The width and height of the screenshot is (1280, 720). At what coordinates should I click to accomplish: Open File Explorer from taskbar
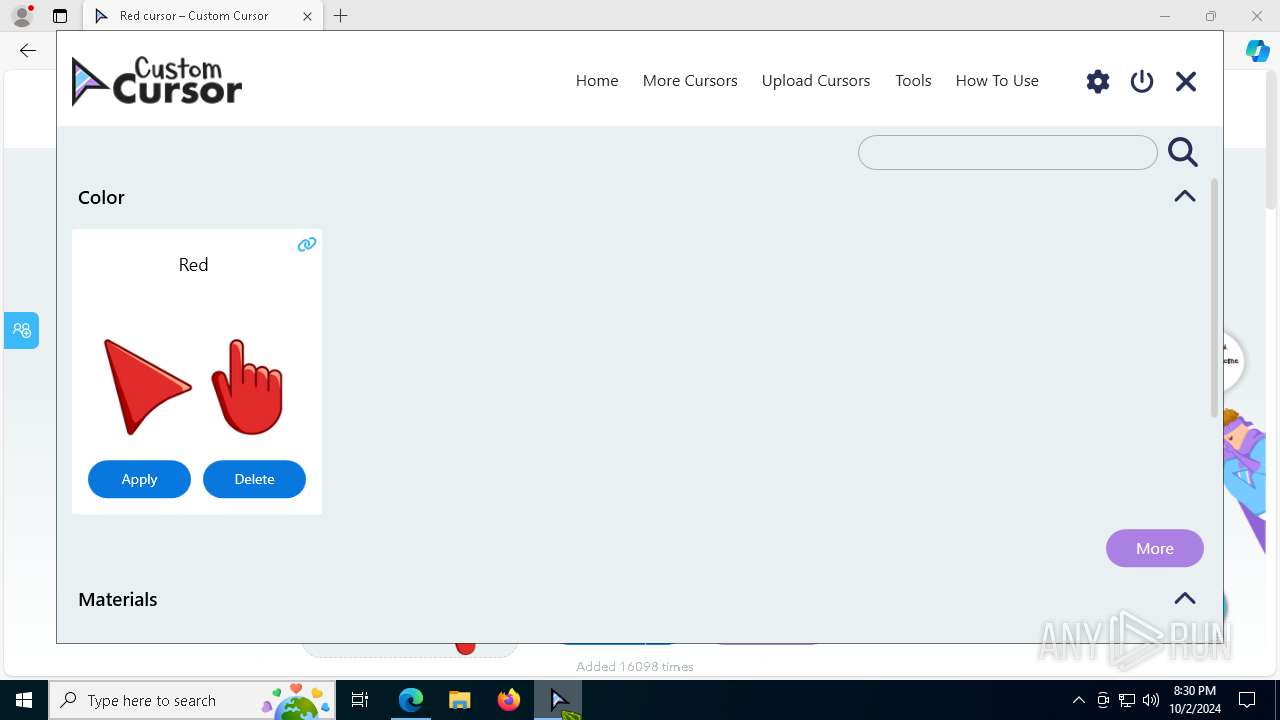coord(460,700)
